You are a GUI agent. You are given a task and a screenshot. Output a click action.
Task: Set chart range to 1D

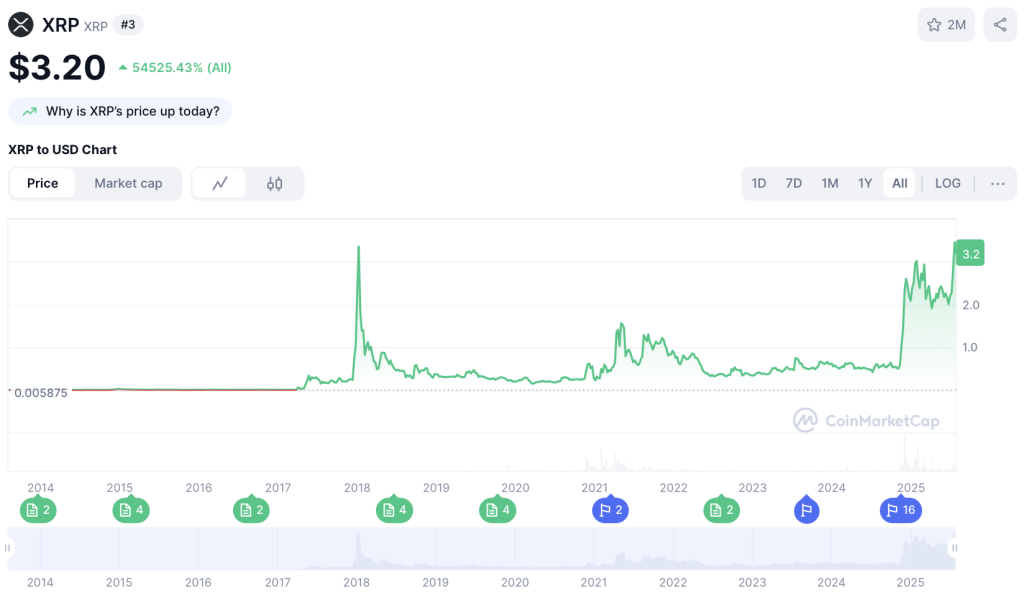tap(759, 184)
